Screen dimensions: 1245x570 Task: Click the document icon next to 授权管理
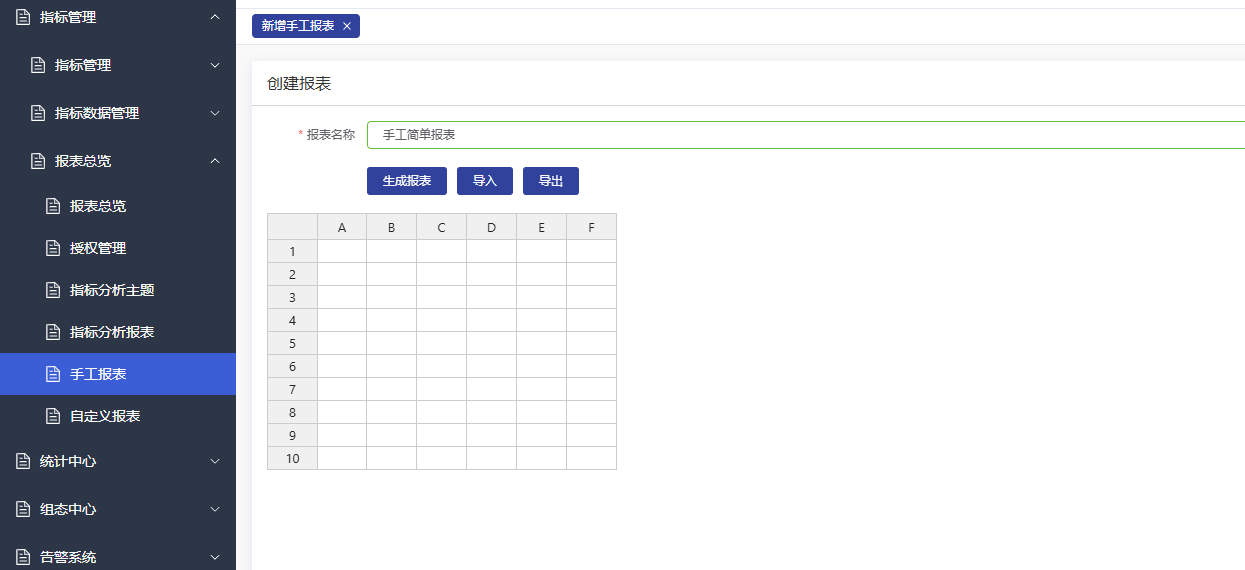tap(53, 248)
